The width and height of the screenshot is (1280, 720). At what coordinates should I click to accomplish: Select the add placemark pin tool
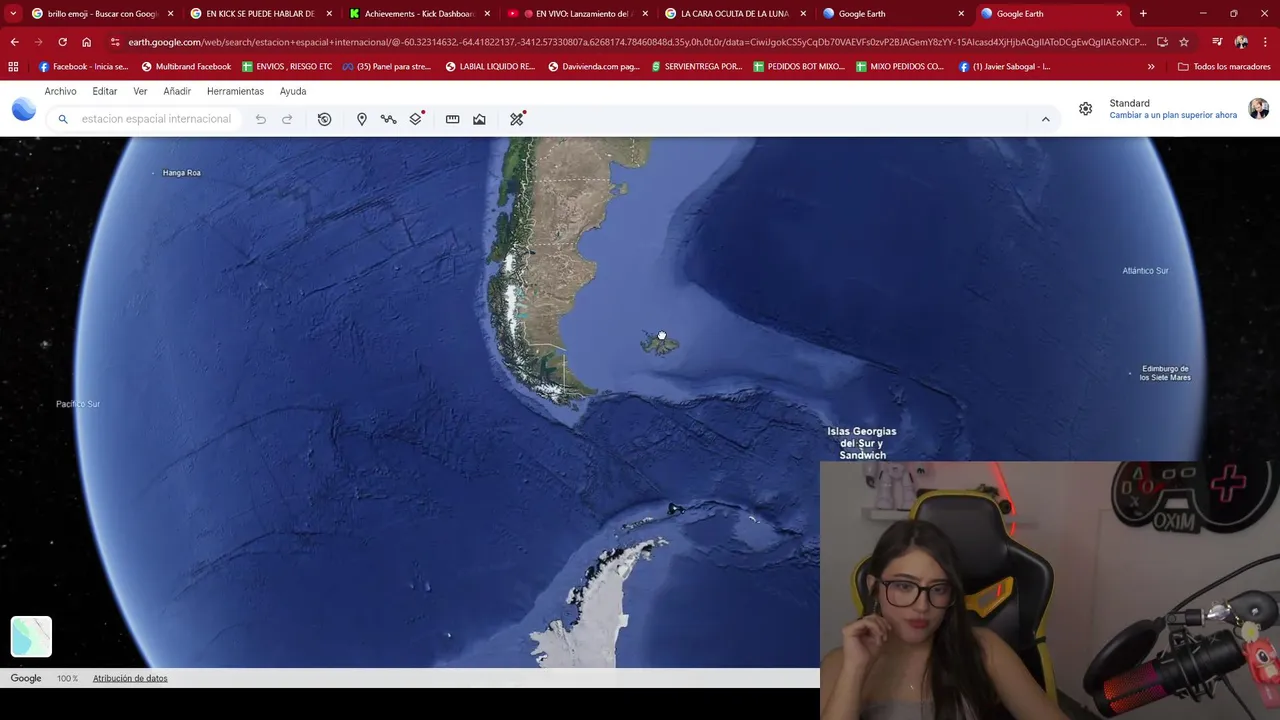pos(362,119)
